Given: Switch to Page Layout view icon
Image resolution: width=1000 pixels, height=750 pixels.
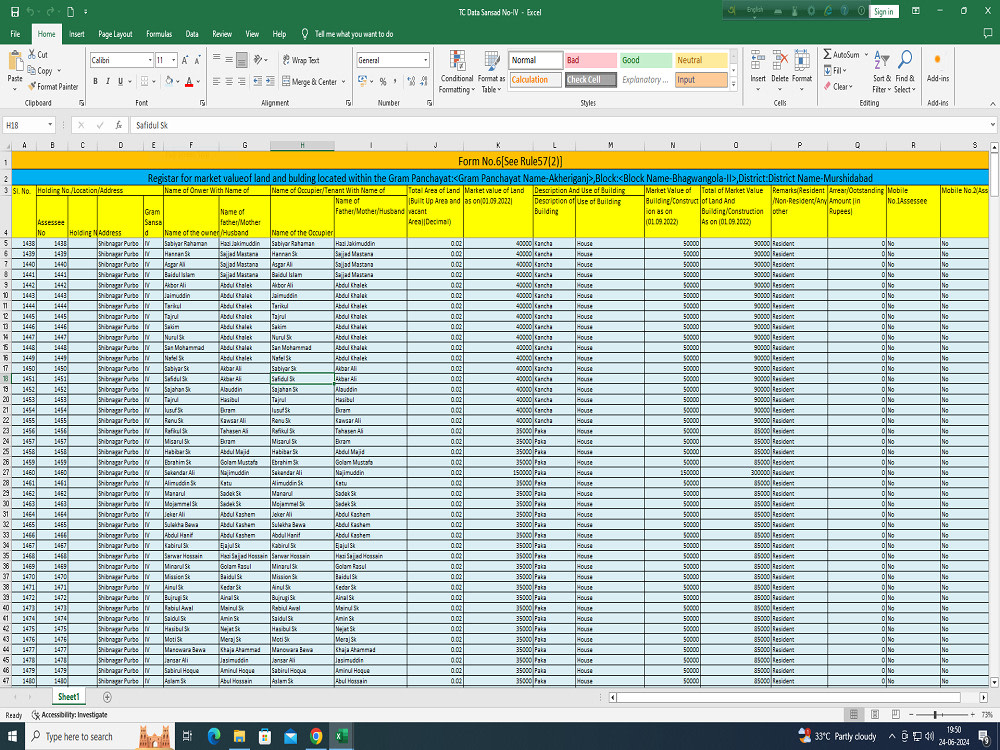Looking at the screenshot, I should 875,714.
